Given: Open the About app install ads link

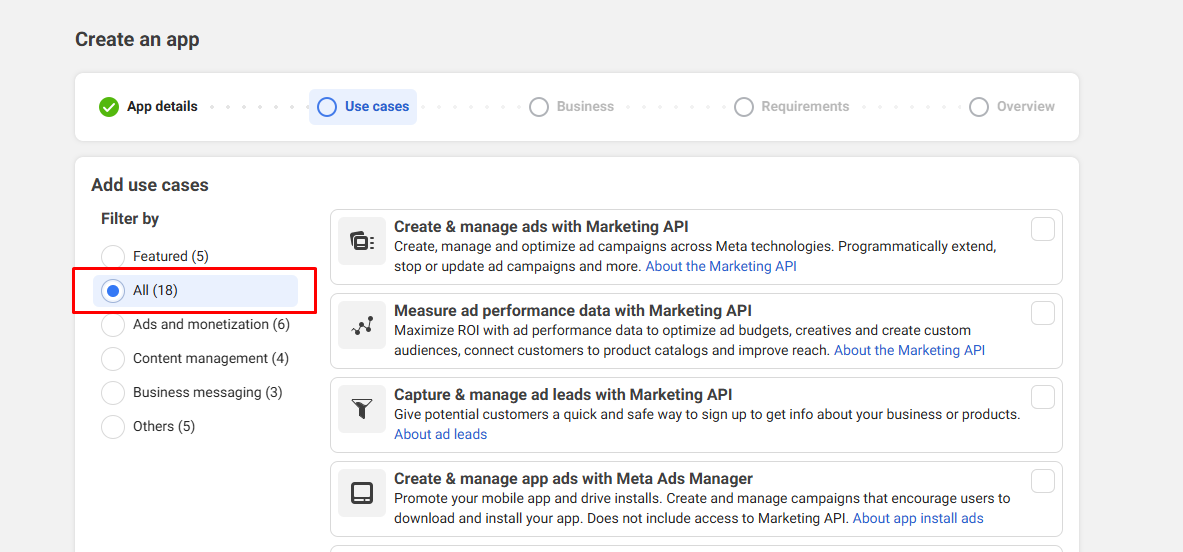Looking at the screenshot, I should (x=918, y=518).
